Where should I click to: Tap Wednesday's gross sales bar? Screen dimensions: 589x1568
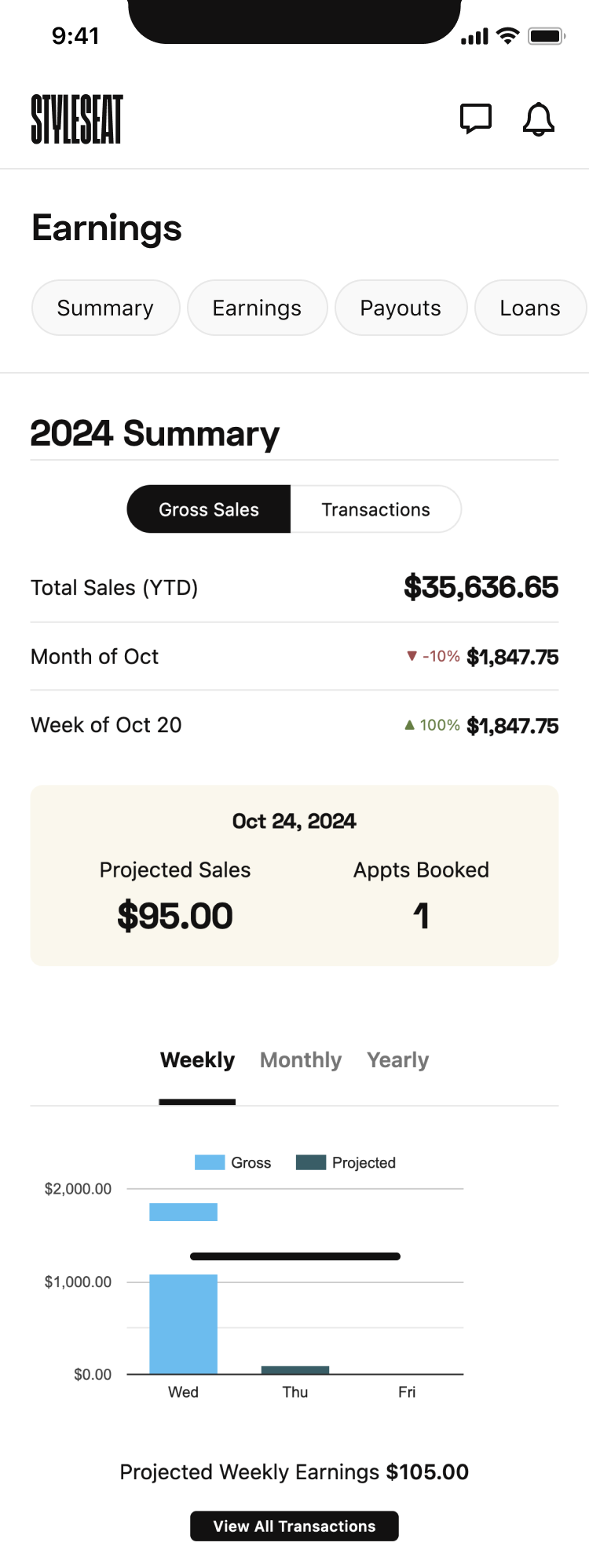[183, 1323]
